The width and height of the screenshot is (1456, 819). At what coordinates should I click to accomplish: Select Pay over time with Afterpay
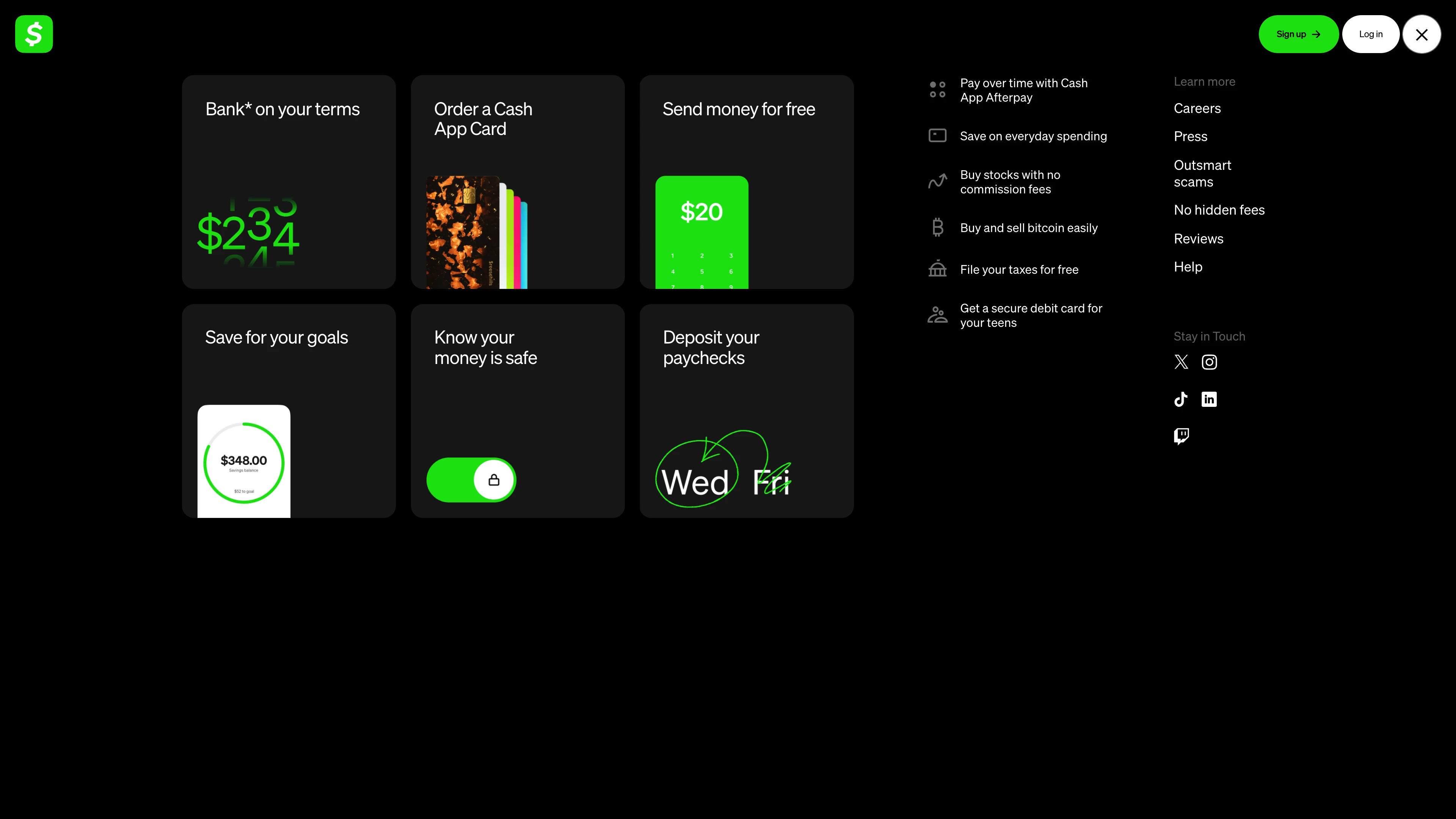(x=1023, y=91)
